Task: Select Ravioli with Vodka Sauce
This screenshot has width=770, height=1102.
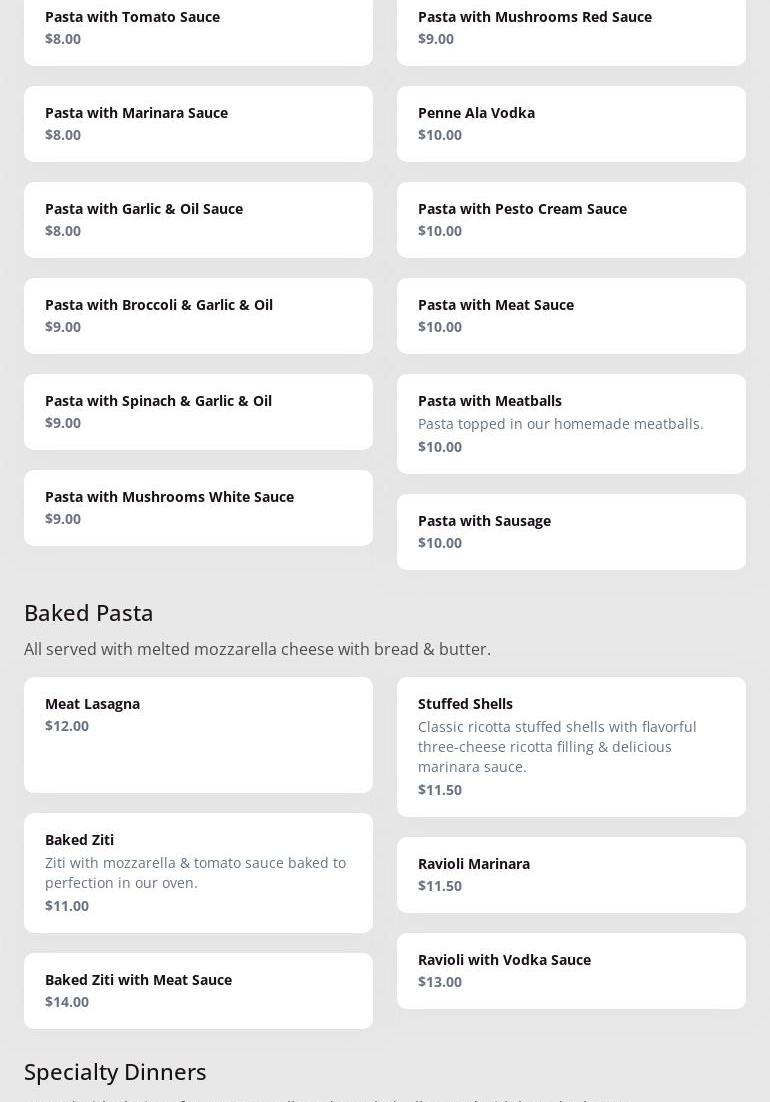Action: [x=571, y=971]
